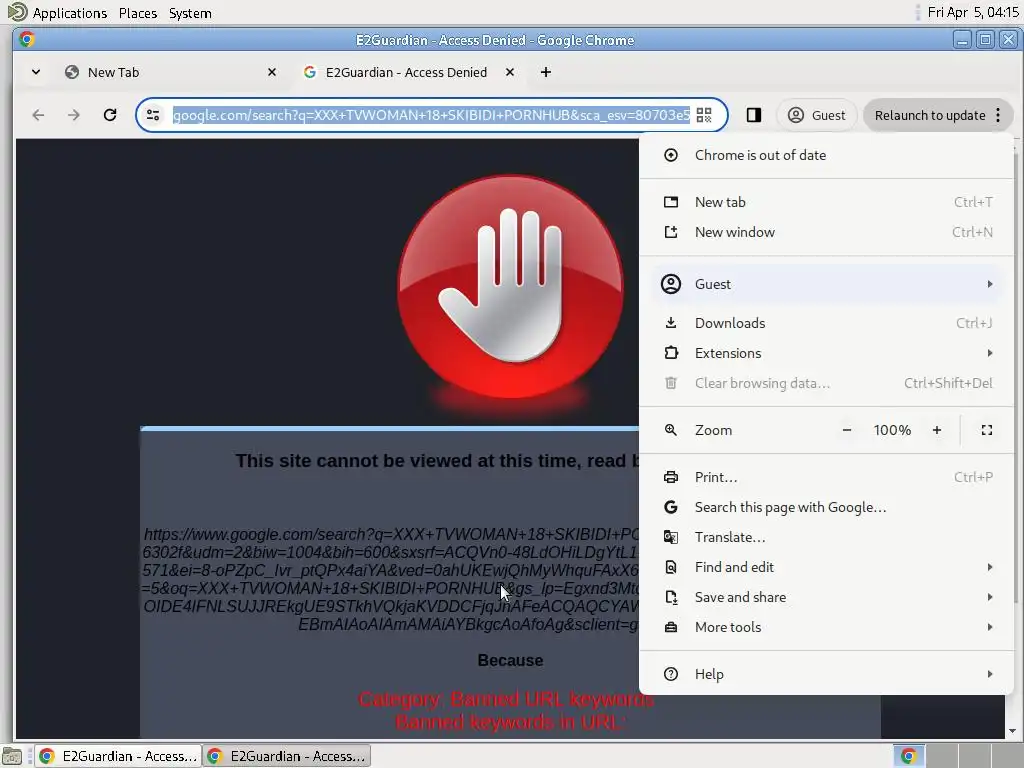Click the three-dot Chrome menu icon
This screenshot has width=1024, height=768.
998,115
